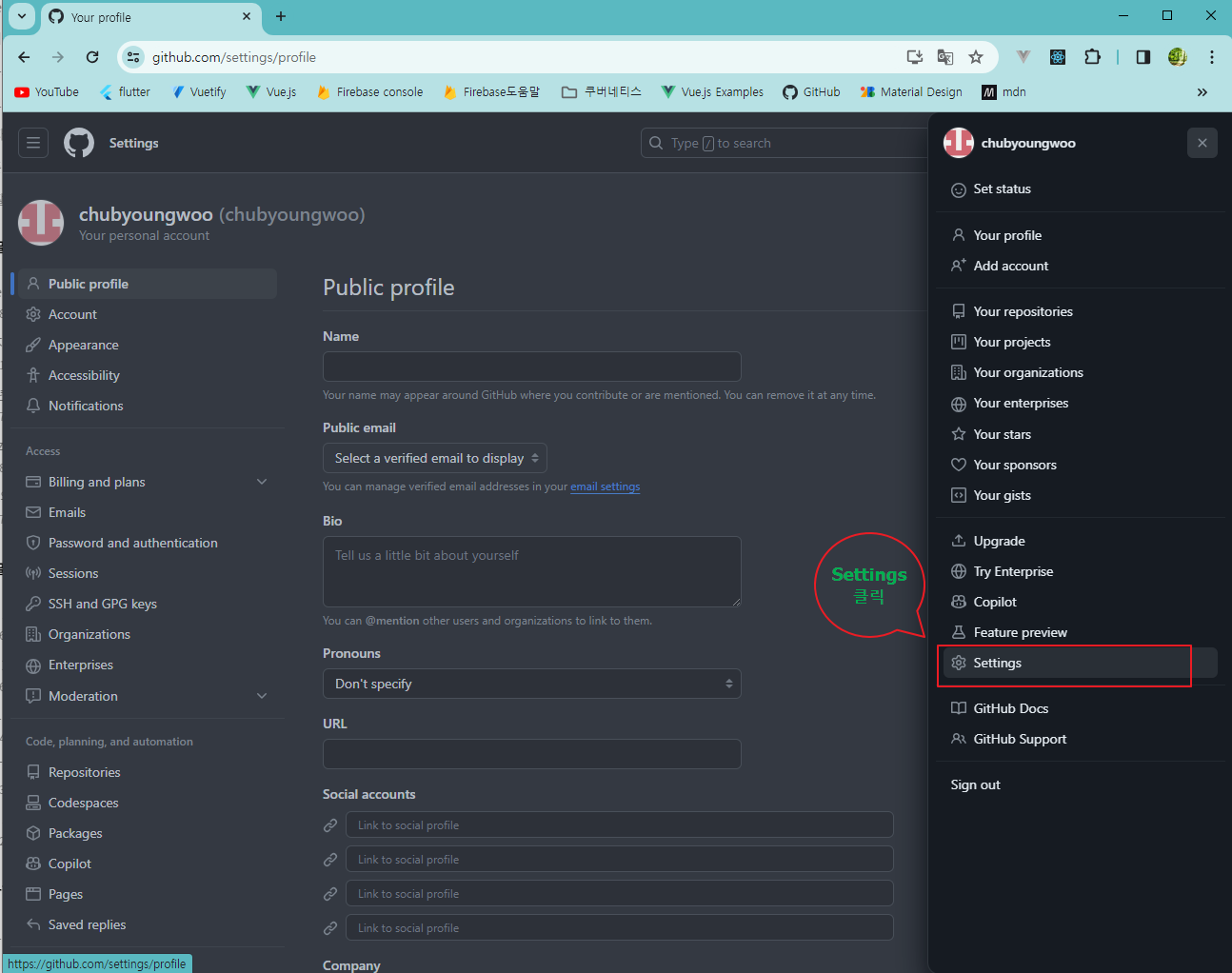
Task: Click the envelope icon beside Emails
Action: (x=33, y=512)
